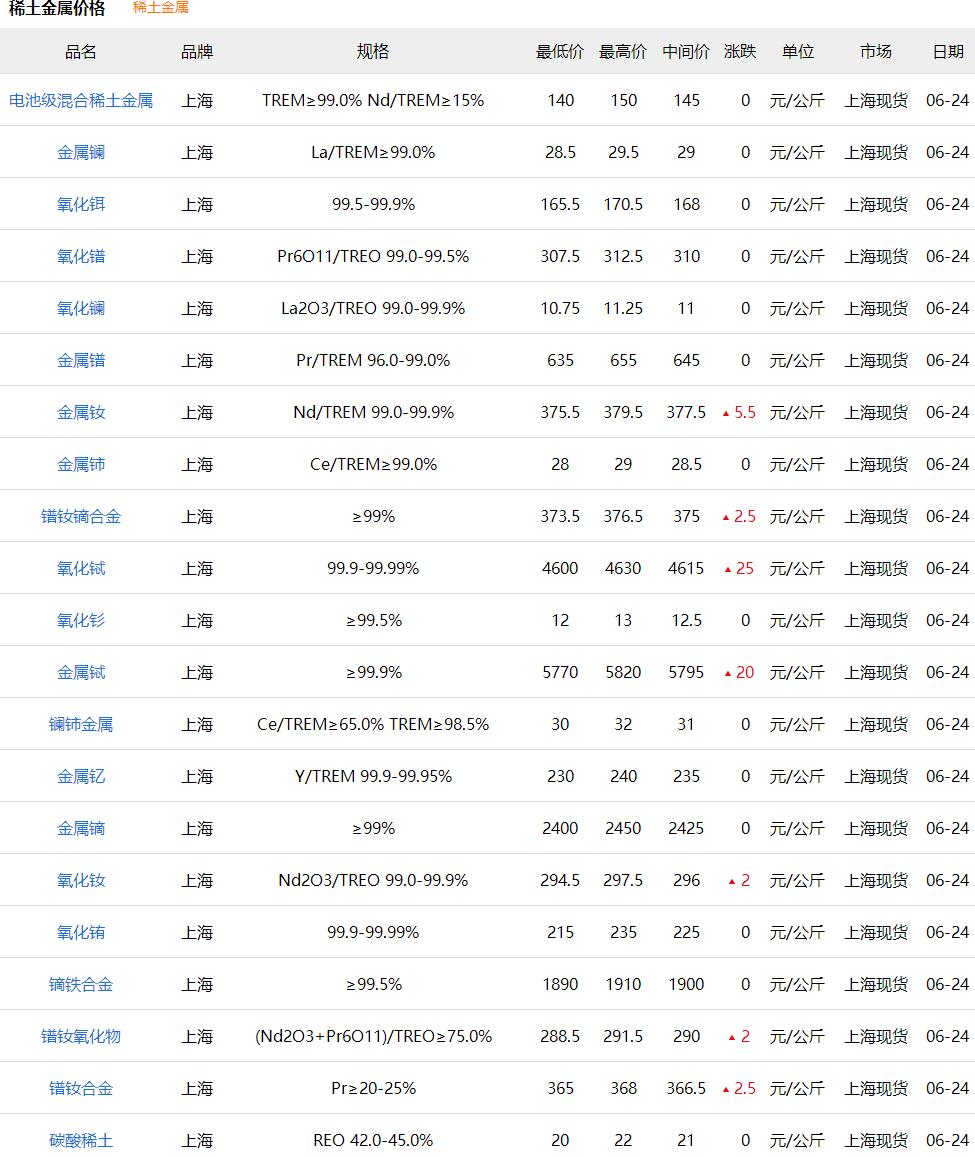This screenshot has height=1157, width=975.
Task: Click the 金属钕 product name
Action: pyautogui.click(x=81, y=412)
